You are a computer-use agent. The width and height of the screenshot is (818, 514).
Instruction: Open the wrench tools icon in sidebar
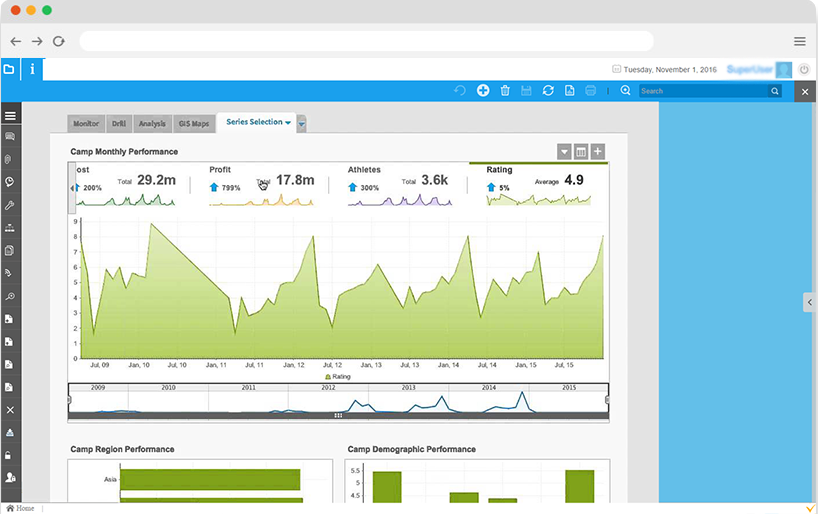coord(9,205)
